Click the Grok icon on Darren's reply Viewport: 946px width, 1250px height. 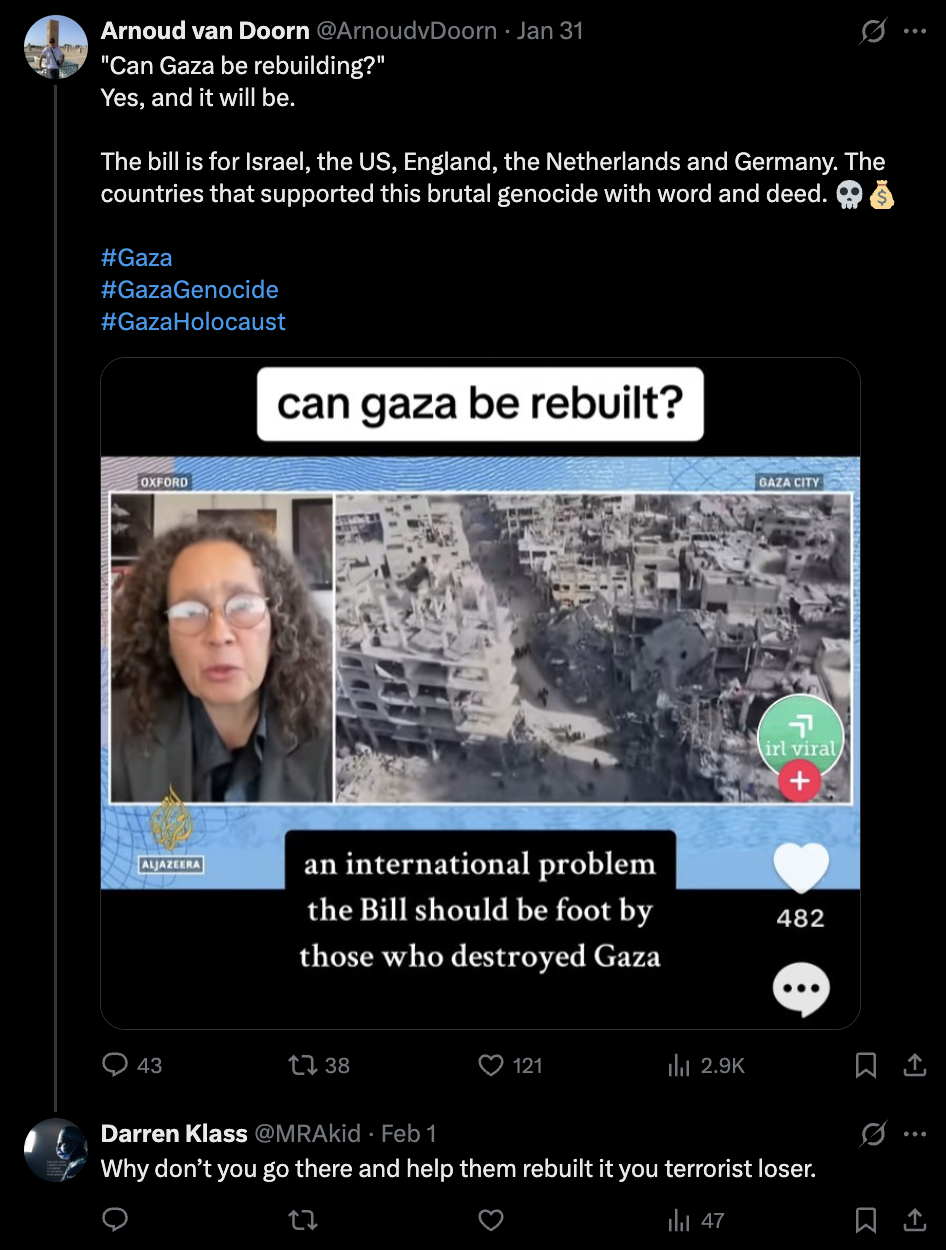point(873,1134)
